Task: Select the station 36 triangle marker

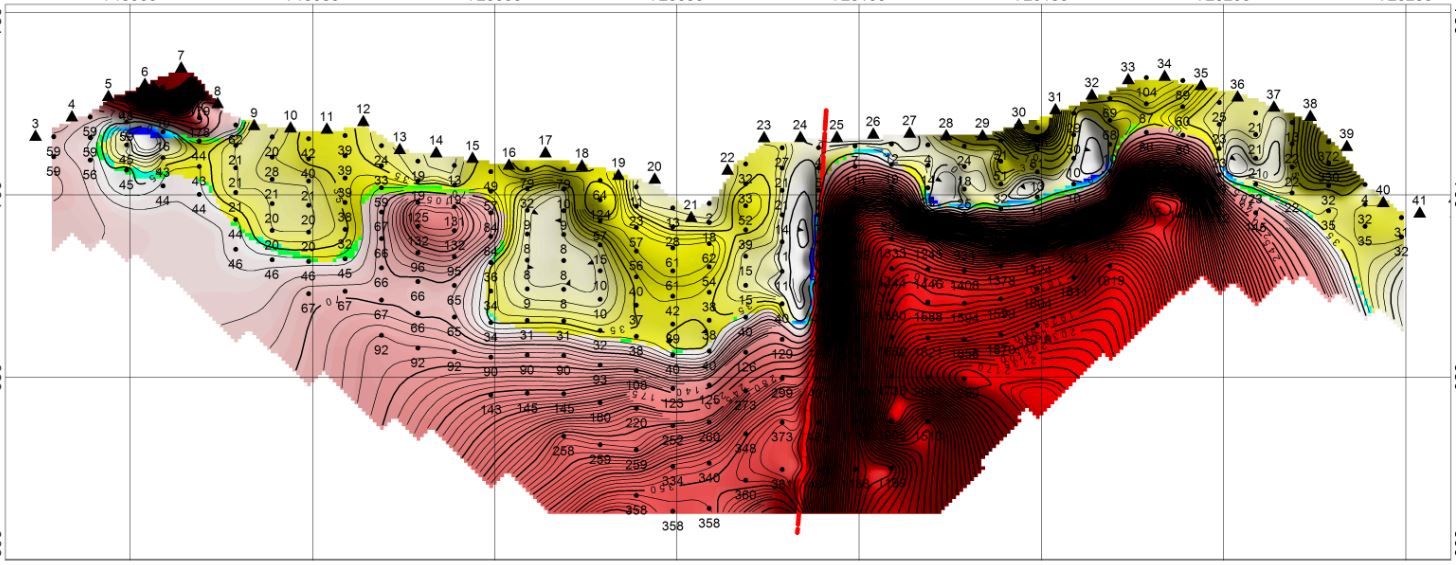Action: 1237,97
